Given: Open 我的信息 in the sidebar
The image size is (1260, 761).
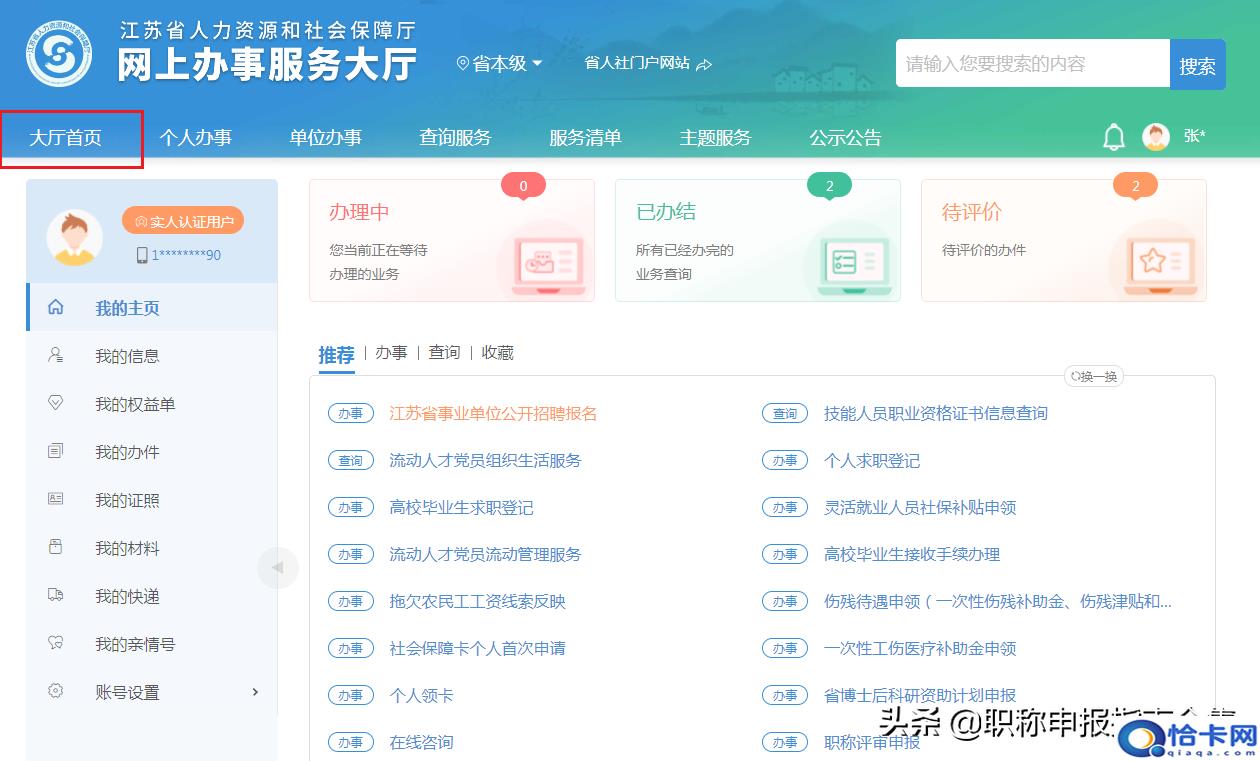Looking at the screenshot, I should coord(126,356).
